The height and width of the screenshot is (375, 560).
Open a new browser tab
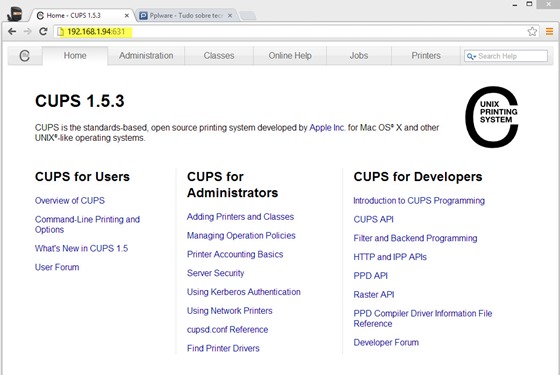[x=248, y=15]
